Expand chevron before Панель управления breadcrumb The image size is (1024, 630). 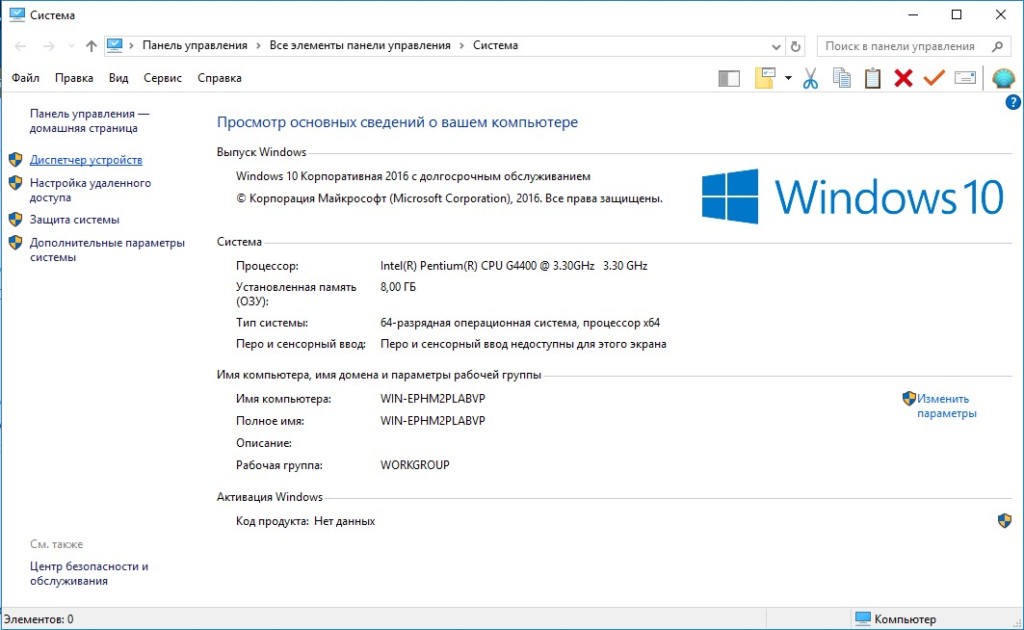131,46
